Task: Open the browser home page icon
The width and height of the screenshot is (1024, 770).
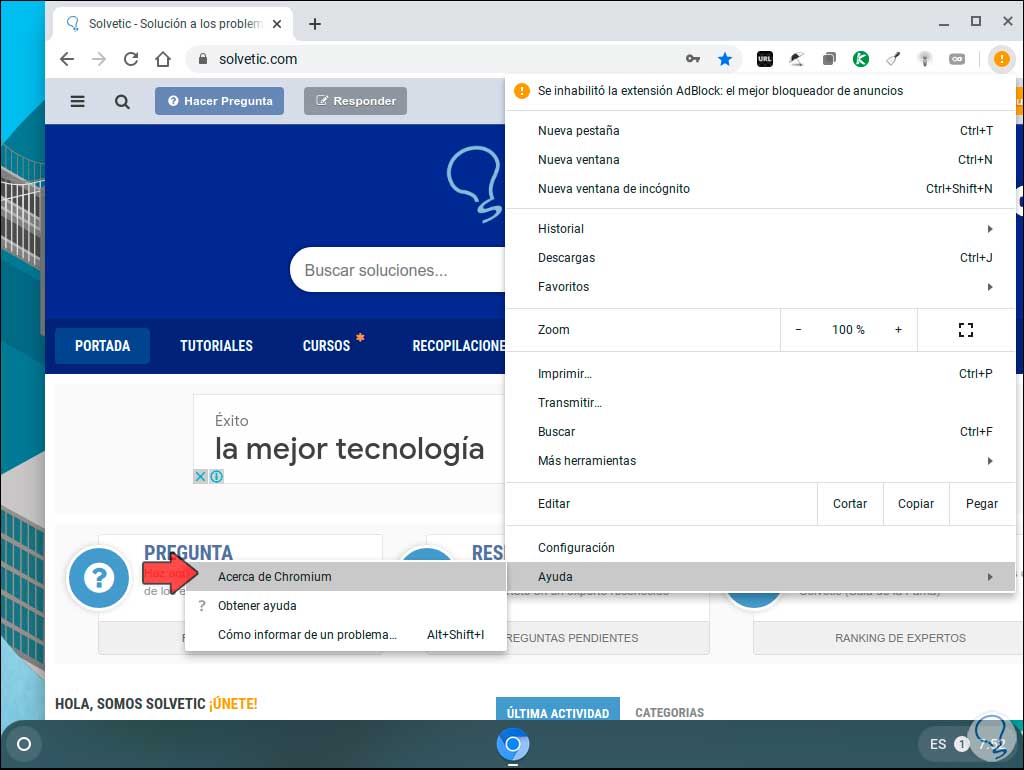Action: point(163,59)
